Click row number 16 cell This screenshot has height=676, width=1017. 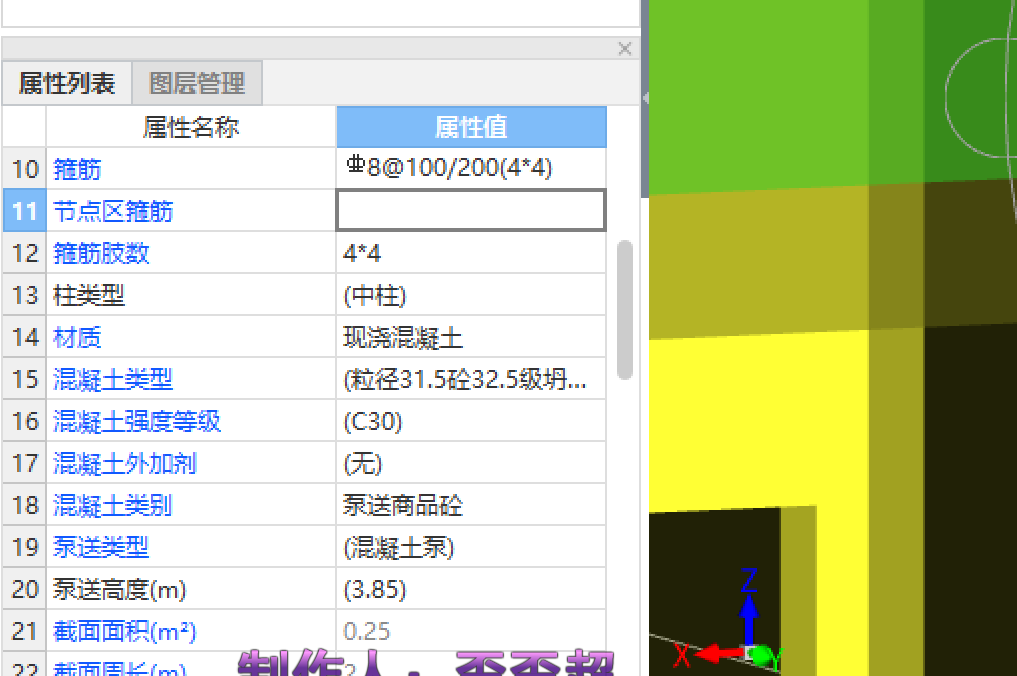(x=25, y=421)
